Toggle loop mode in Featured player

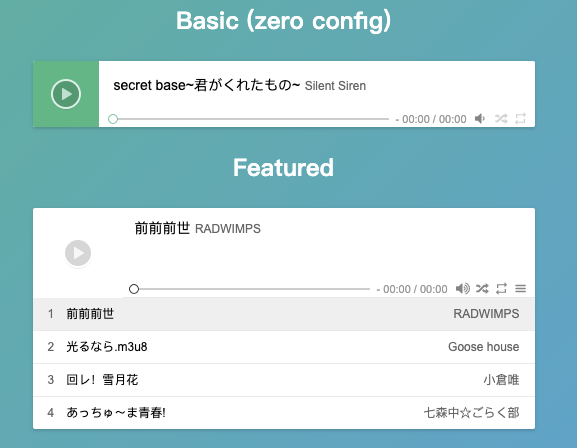click(x=501, y=288)
